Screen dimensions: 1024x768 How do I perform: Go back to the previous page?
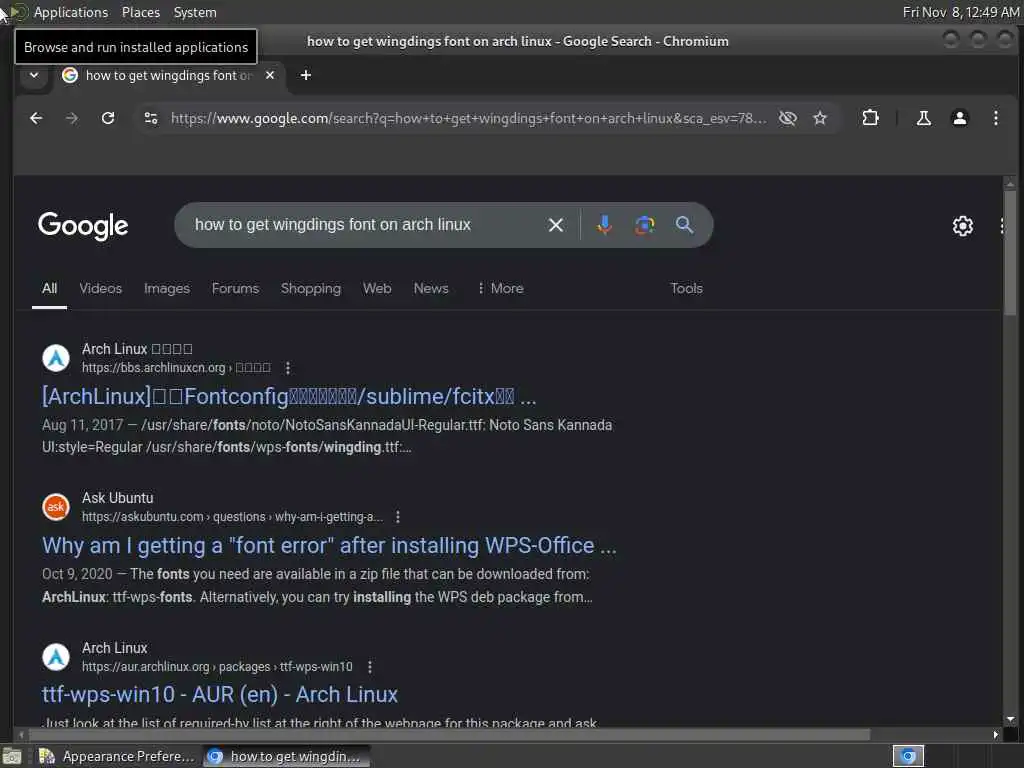pos(36,118)
